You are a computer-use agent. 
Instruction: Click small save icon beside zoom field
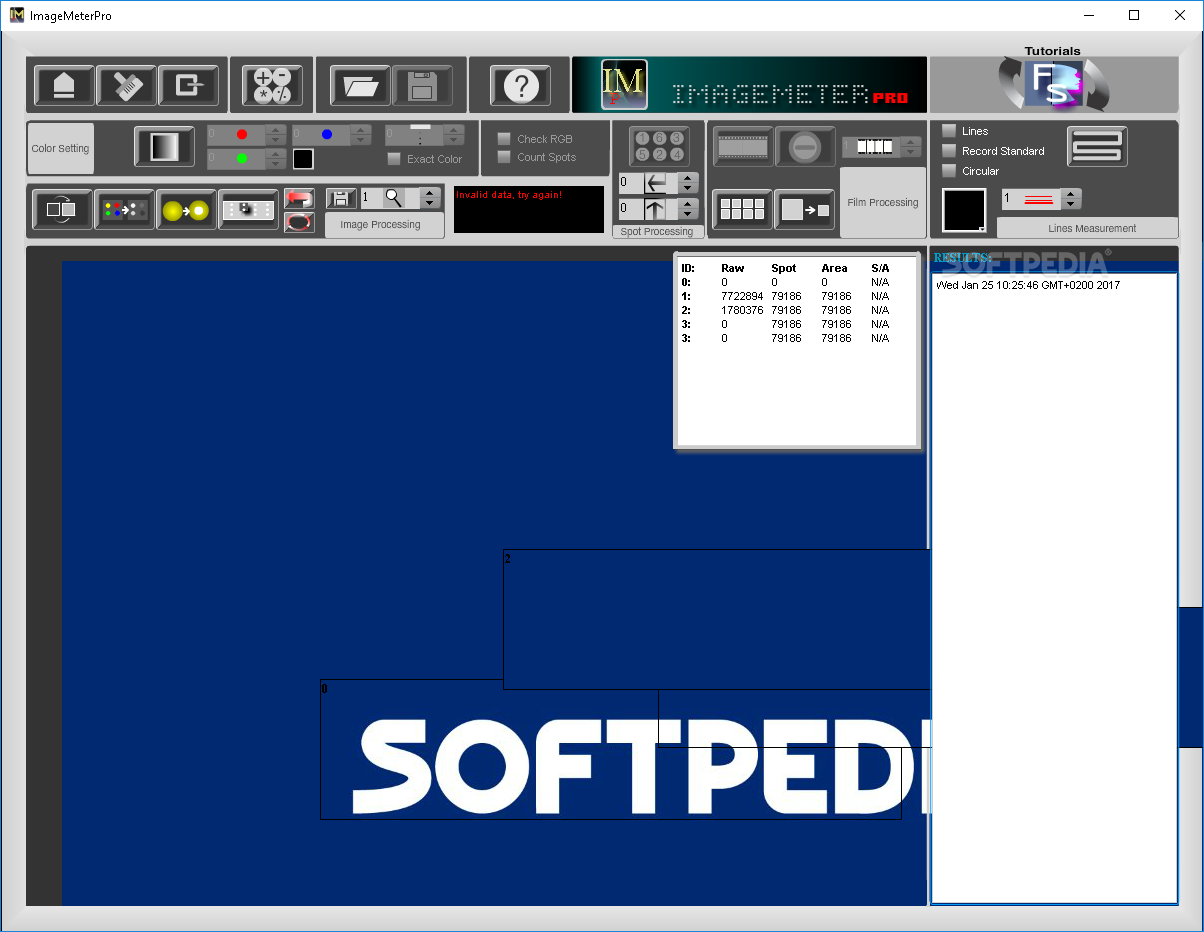[x=341, y=198]
